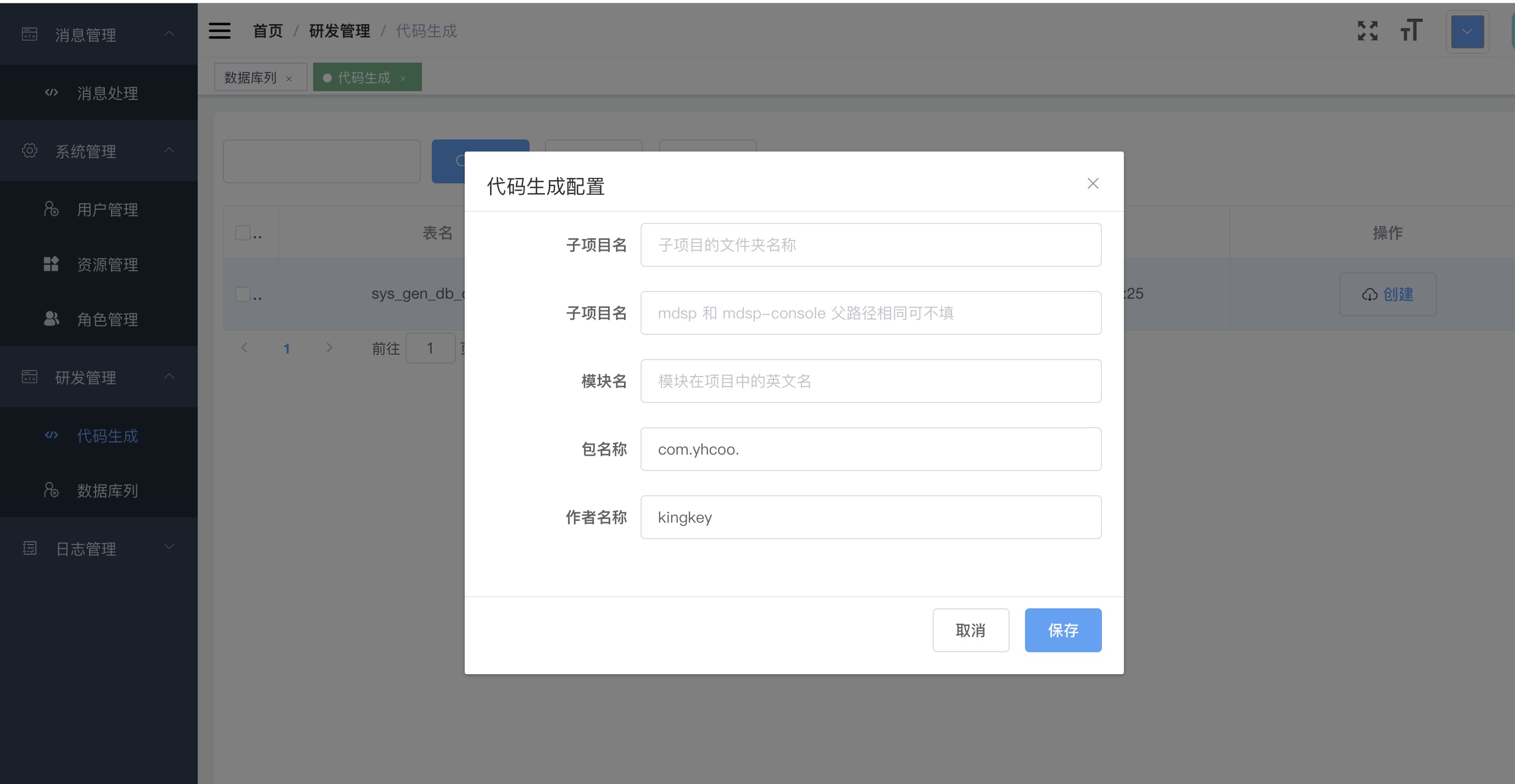Open the font size (TT) icon
This screenshot has height=784, width=1515.
(1411, 31)
